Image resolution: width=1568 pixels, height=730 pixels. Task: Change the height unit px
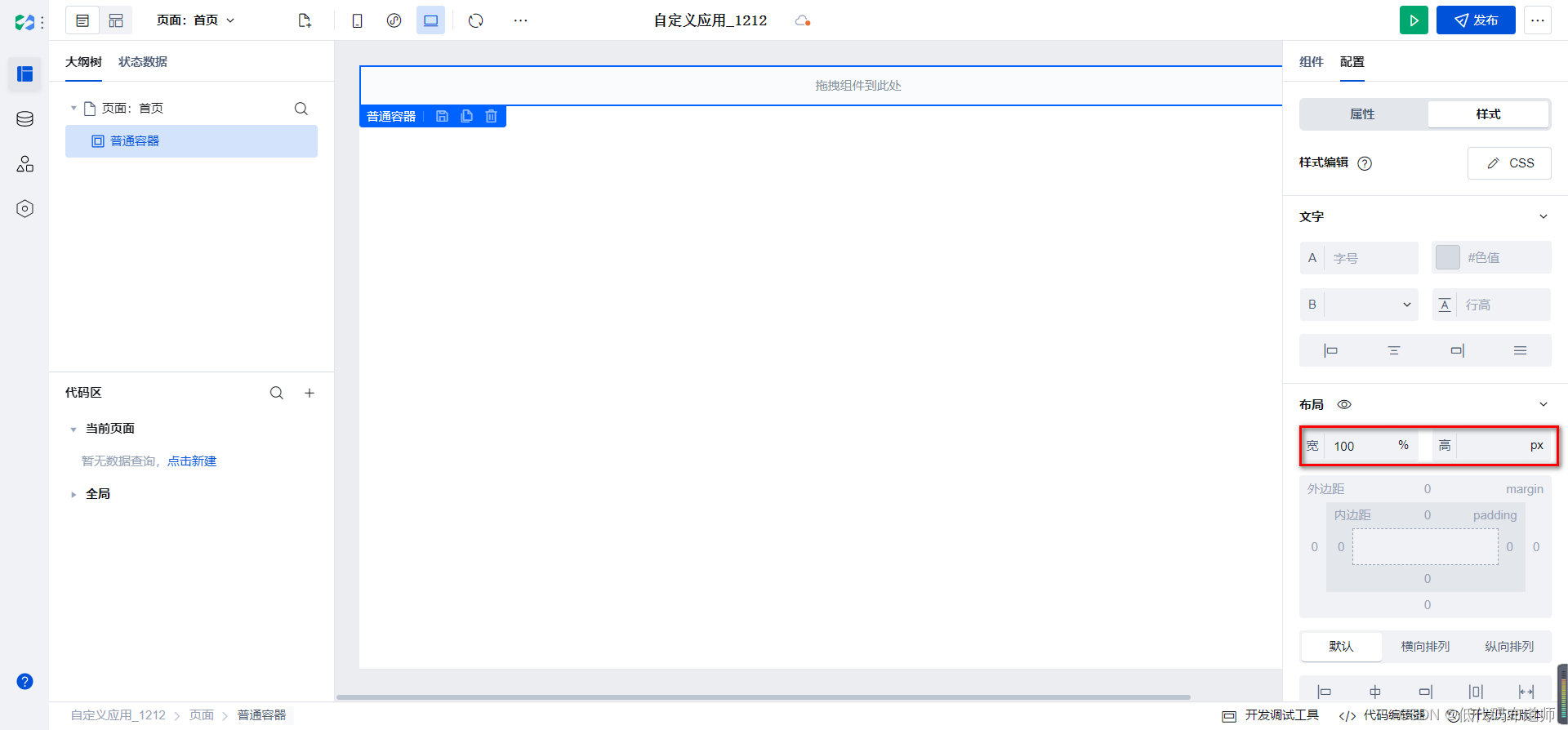1537,445
